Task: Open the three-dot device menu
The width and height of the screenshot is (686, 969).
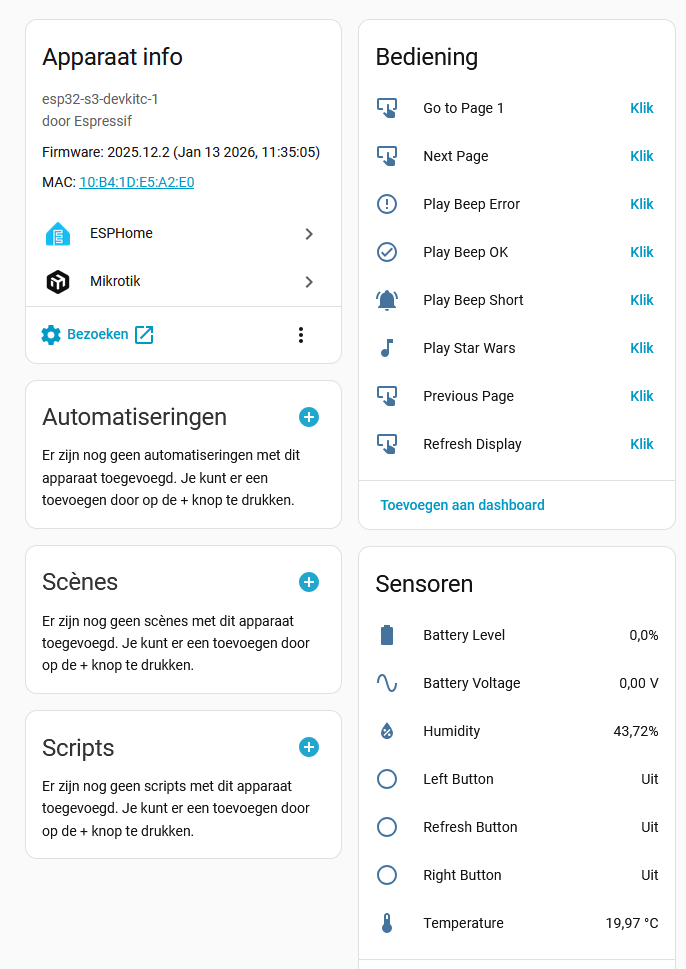Action: tap(301, 335)
